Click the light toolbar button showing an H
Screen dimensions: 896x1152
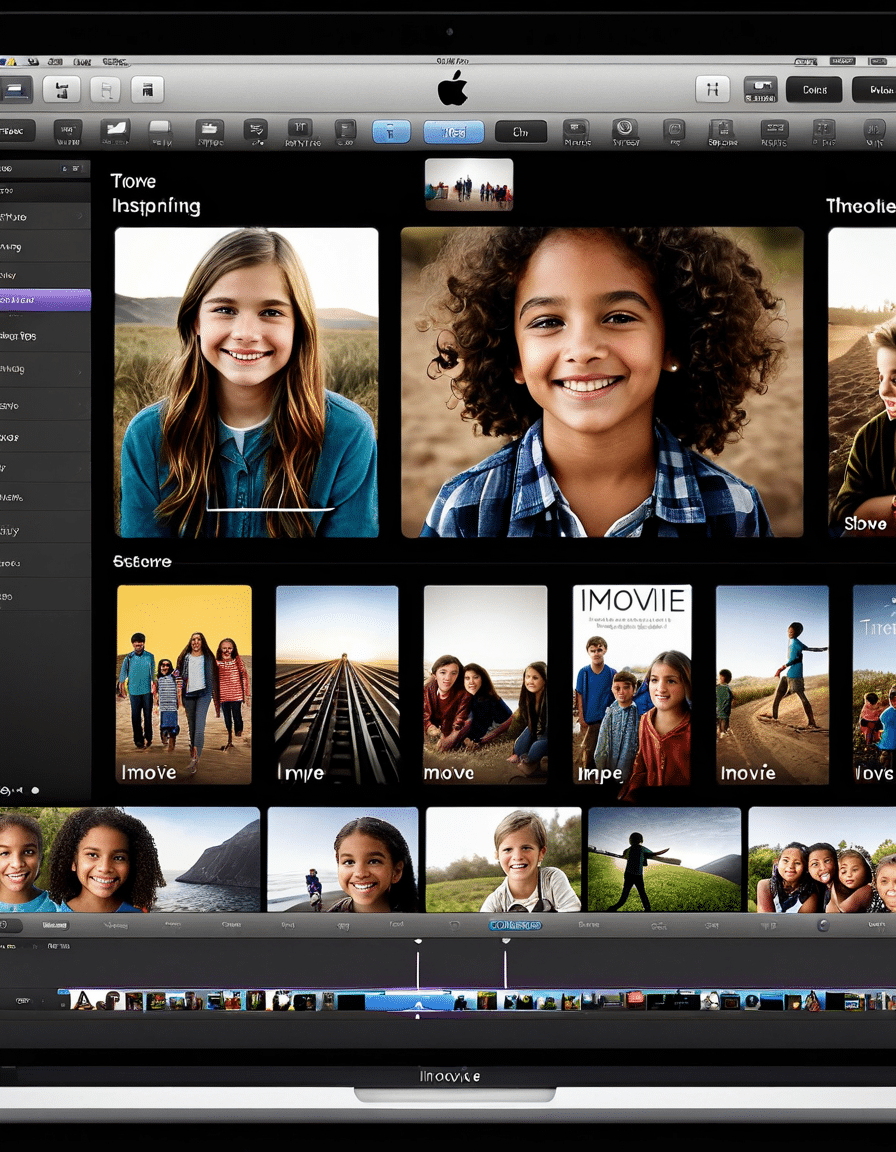click(712, 90)
